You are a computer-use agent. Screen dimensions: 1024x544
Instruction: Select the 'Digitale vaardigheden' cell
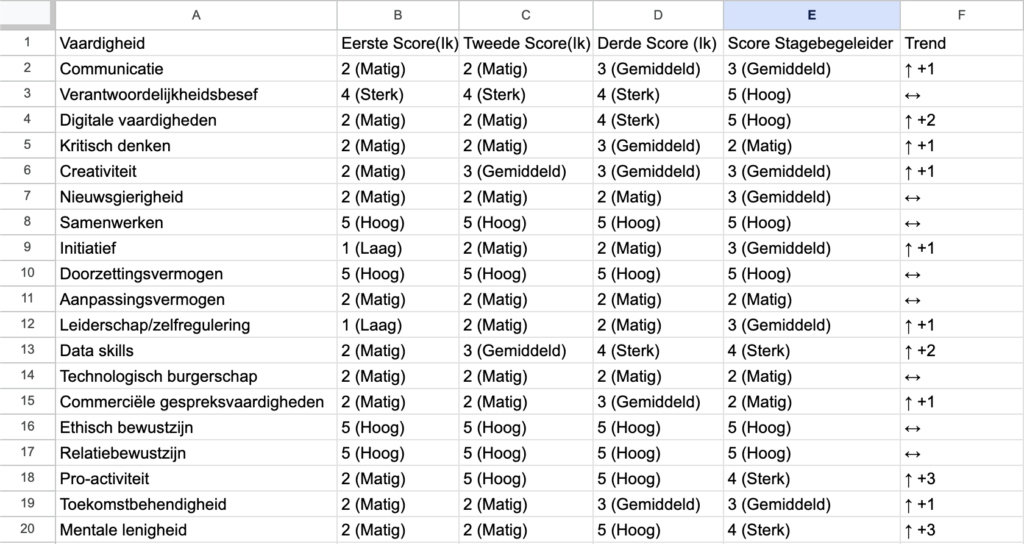click(196, 120)
